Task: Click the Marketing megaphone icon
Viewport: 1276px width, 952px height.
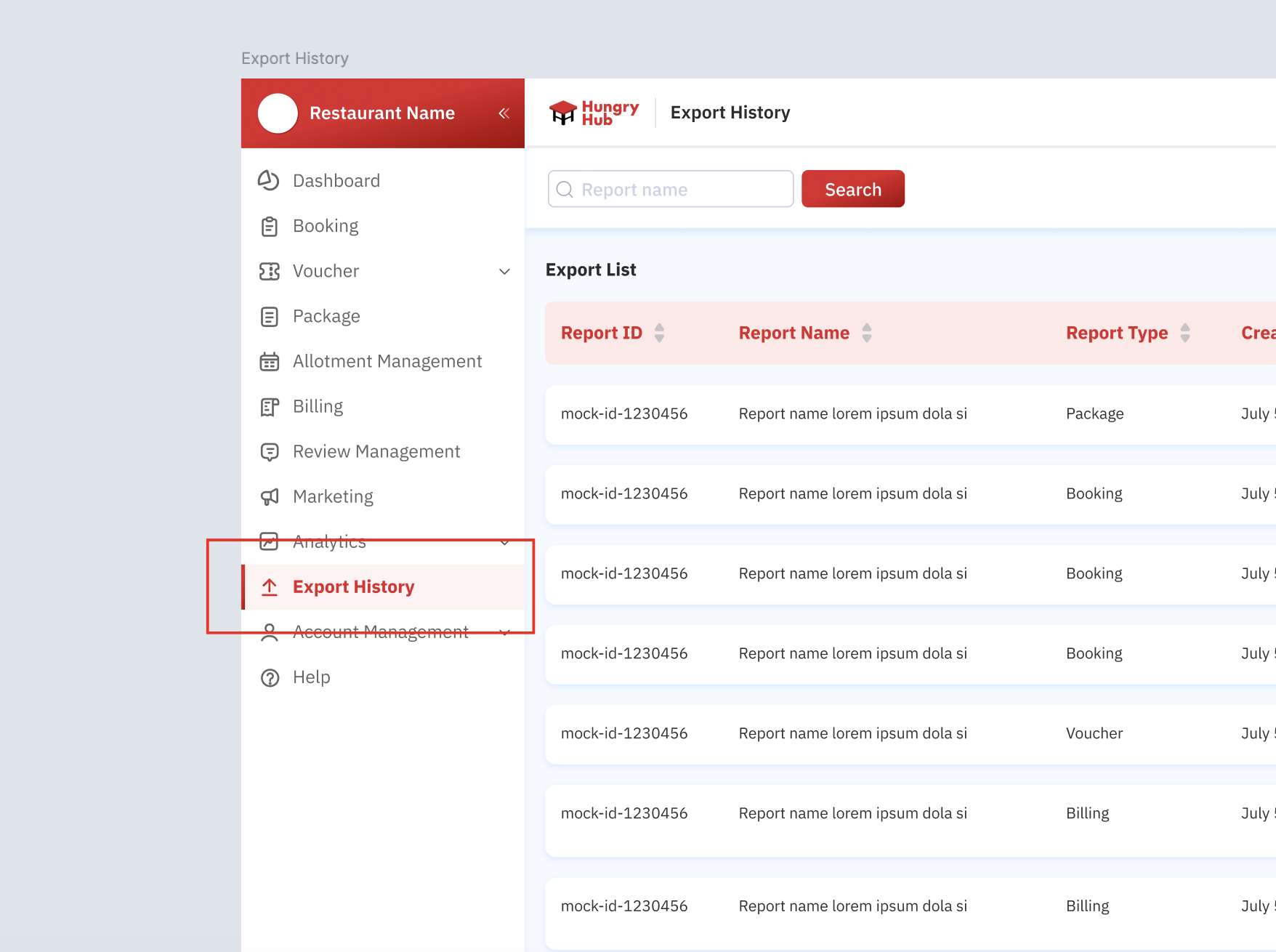Action: click(x=269, y=497)
